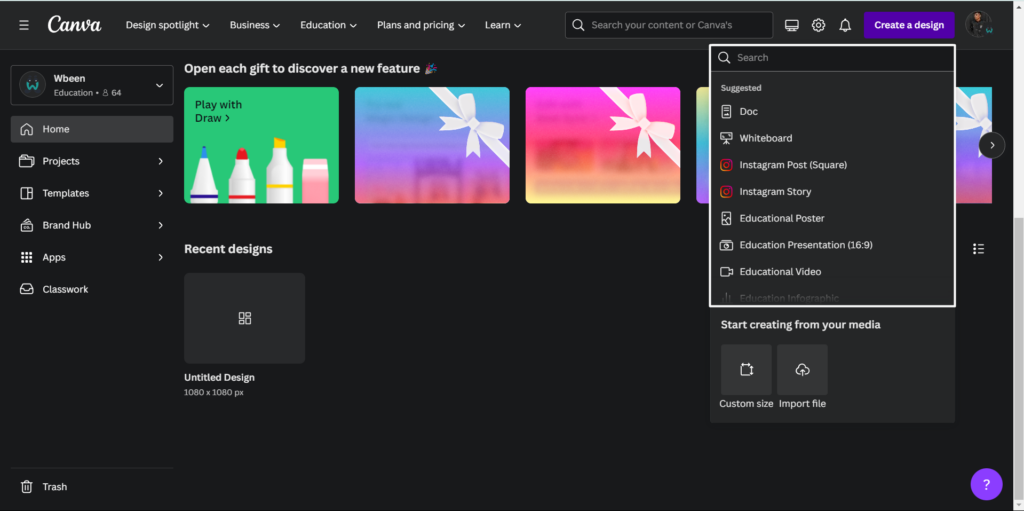
Task: Expand the Brand Hub submenu arrow
Action: 160,225
